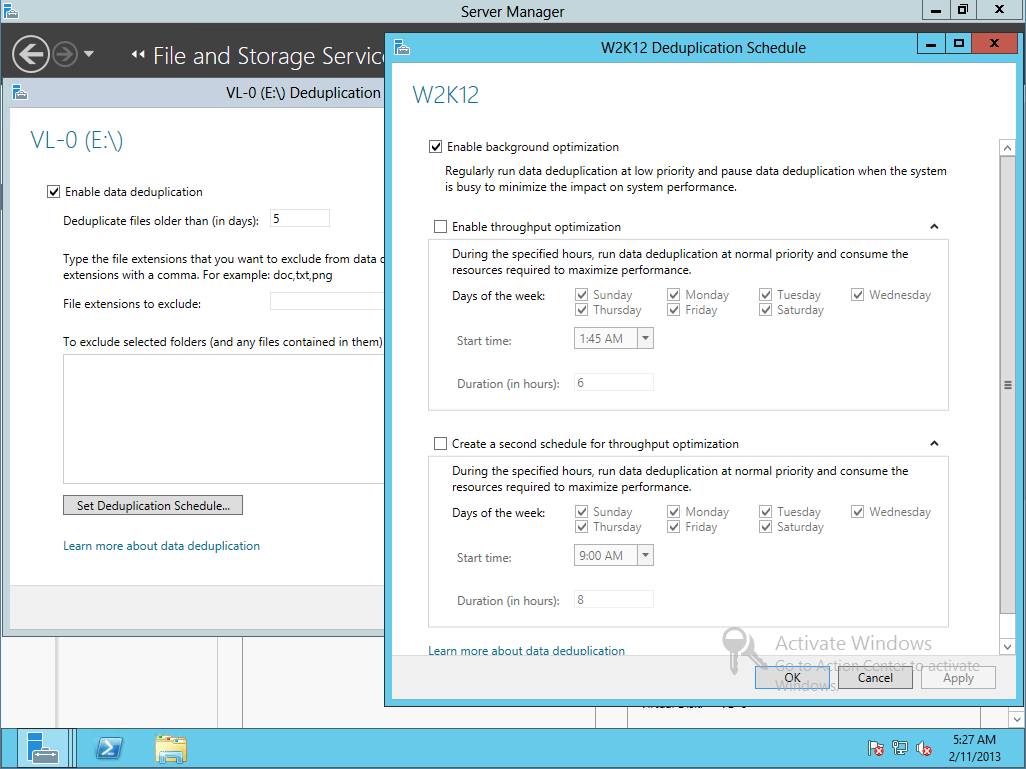Open Learn more link in VL-0 window

(161, 546)
